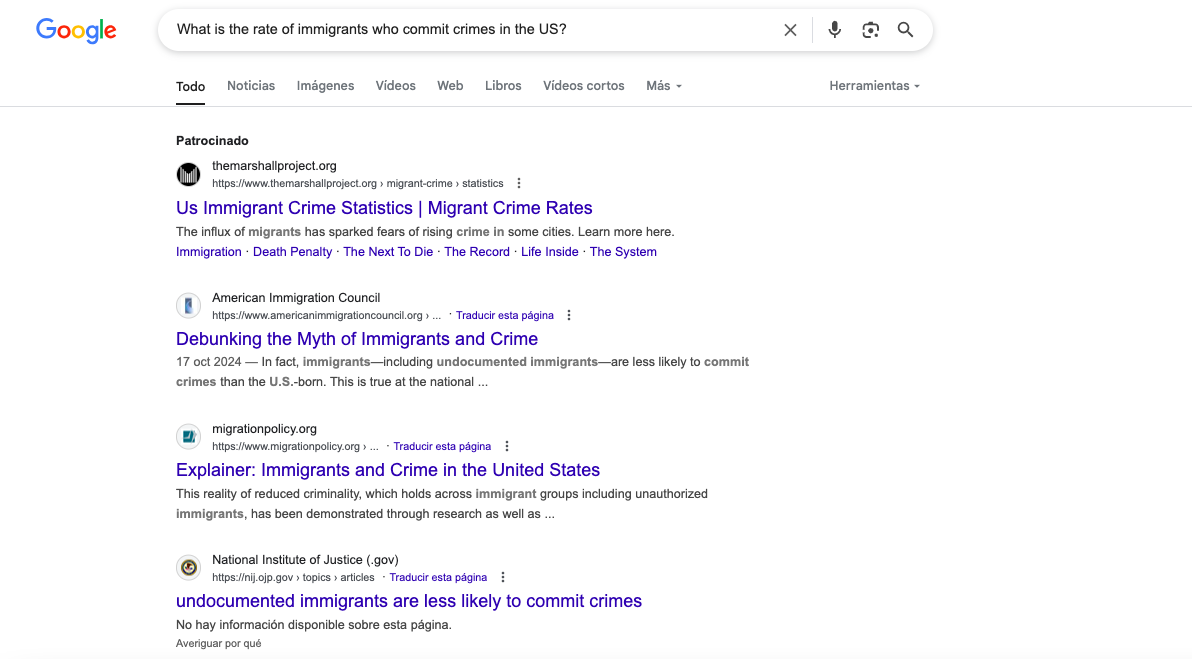Viewport: 1192px width, 659px height.
Task: Click The Marshall Project favicon
Action: [x=189, y=174]
